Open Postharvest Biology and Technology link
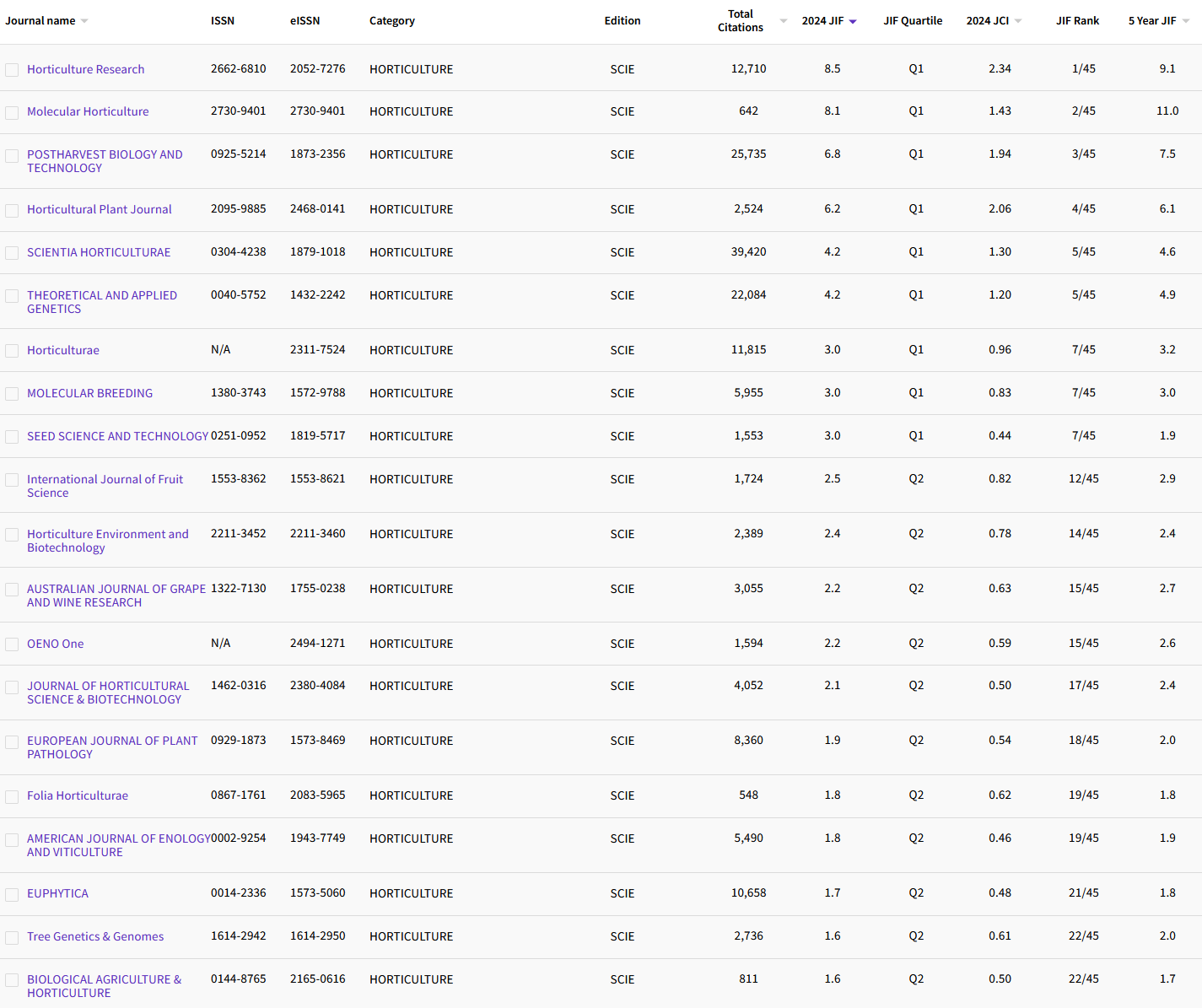 click(x=105, y=161)
